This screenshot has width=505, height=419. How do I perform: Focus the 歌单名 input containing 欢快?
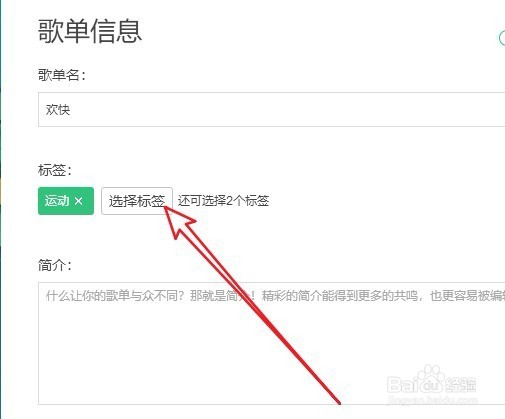coord(271,110)
